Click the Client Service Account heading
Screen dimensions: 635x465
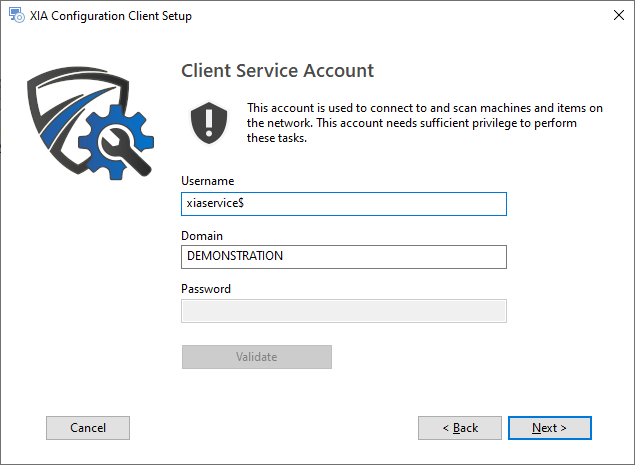click(277, 71)
